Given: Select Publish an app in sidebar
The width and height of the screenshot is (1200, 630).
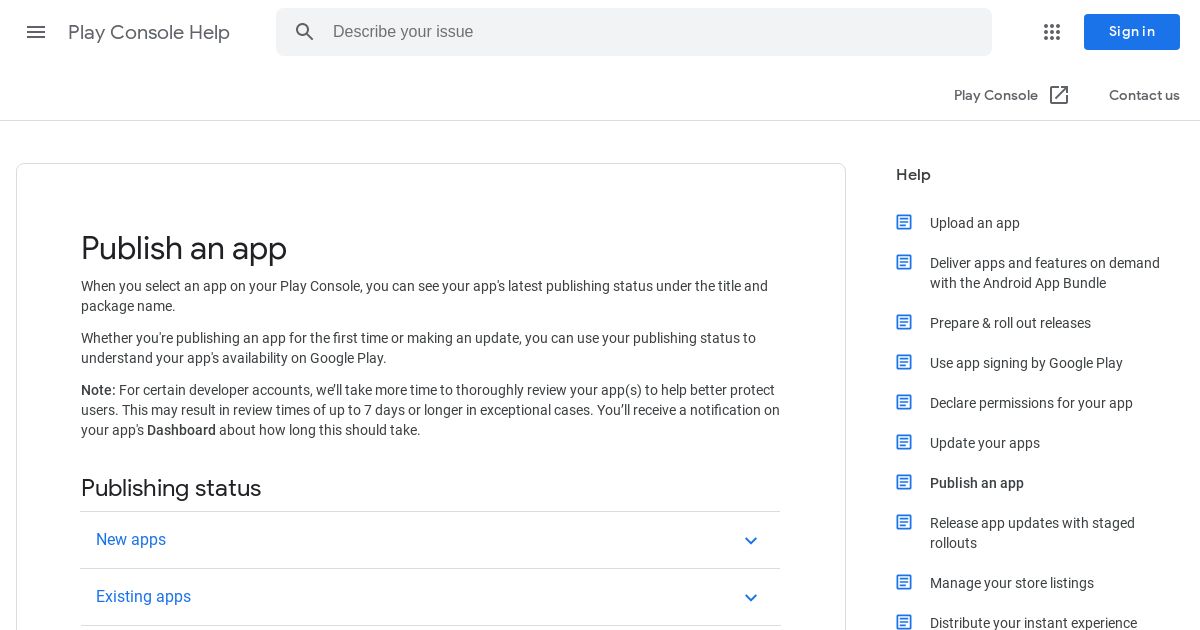Looking at the screenshot, I should [x=977, y=483].
